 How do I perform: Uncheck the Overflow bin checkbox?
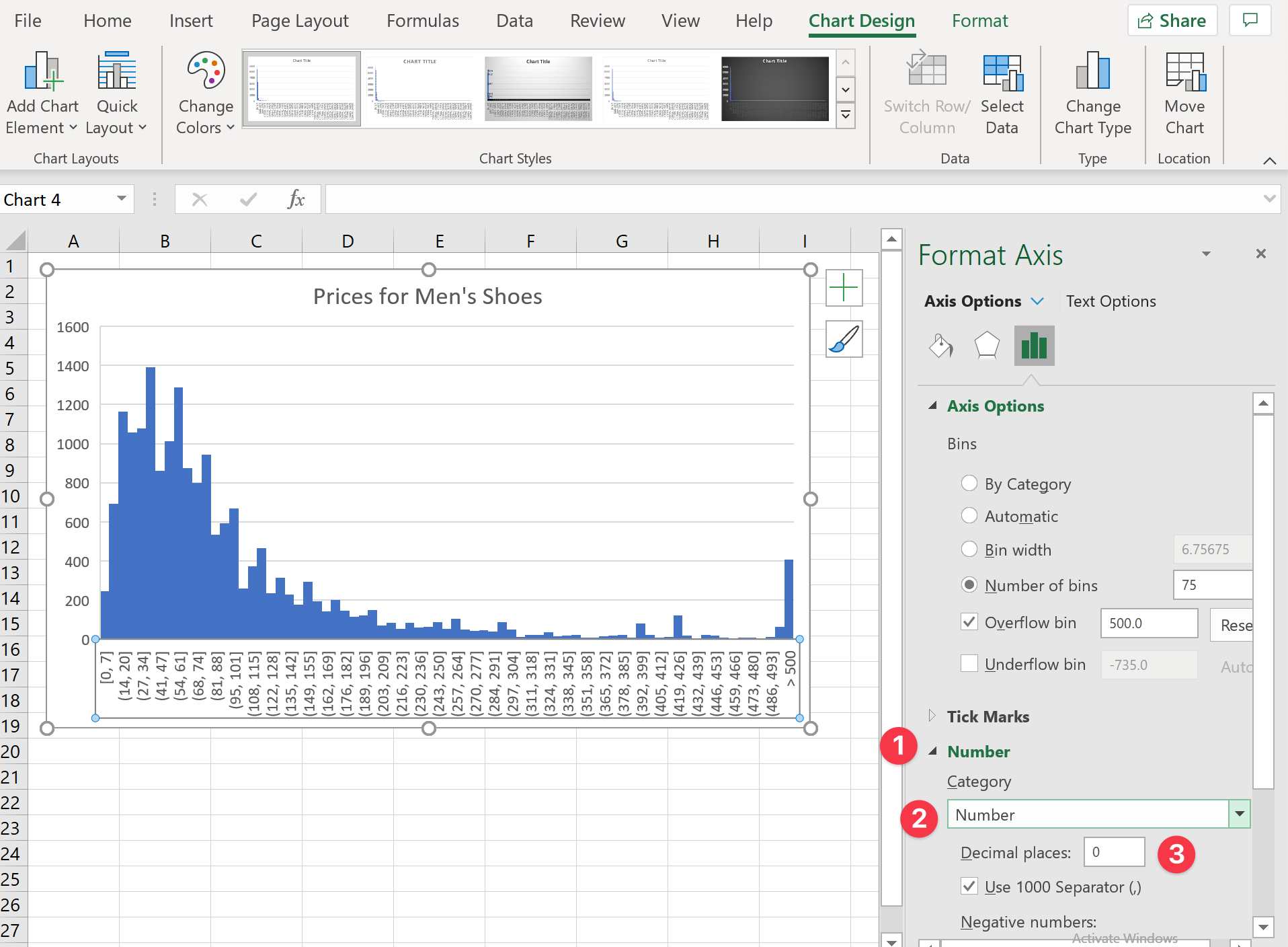[x=969, y=622]
